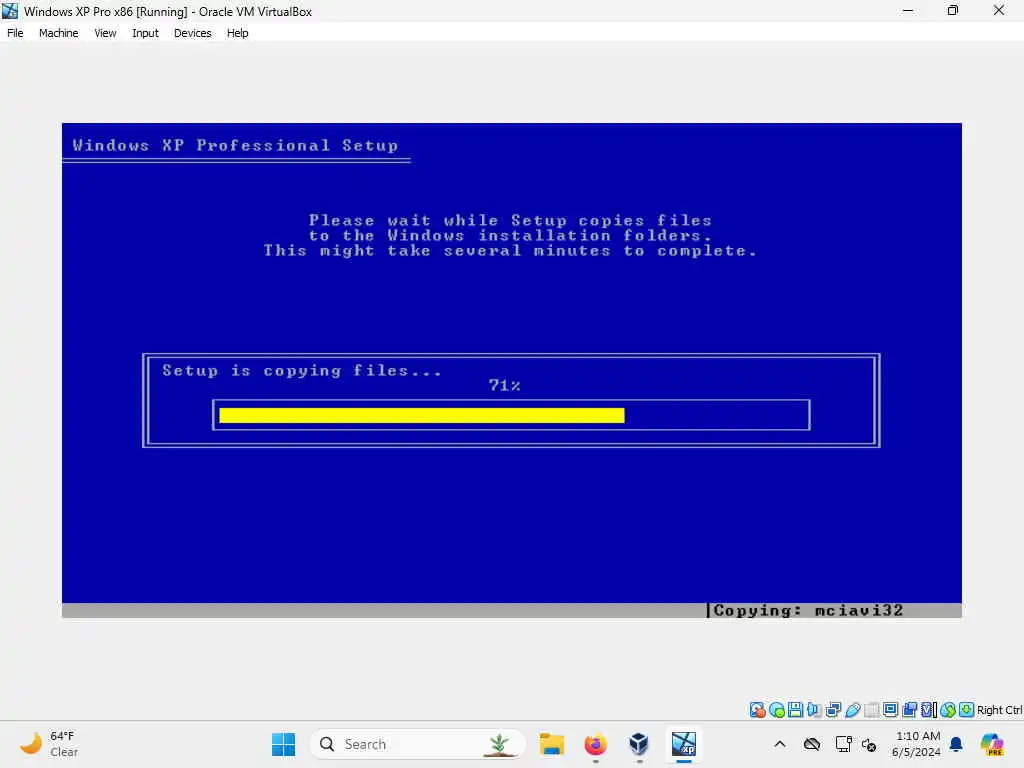
Task: Open Copilot preview from the taskbar
Action: (992, 744)
